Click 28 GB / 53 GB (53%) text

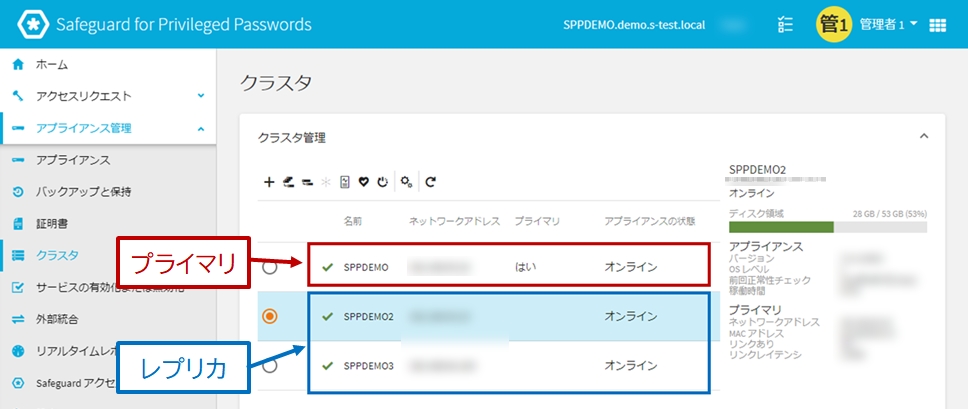tap(889, 214)
